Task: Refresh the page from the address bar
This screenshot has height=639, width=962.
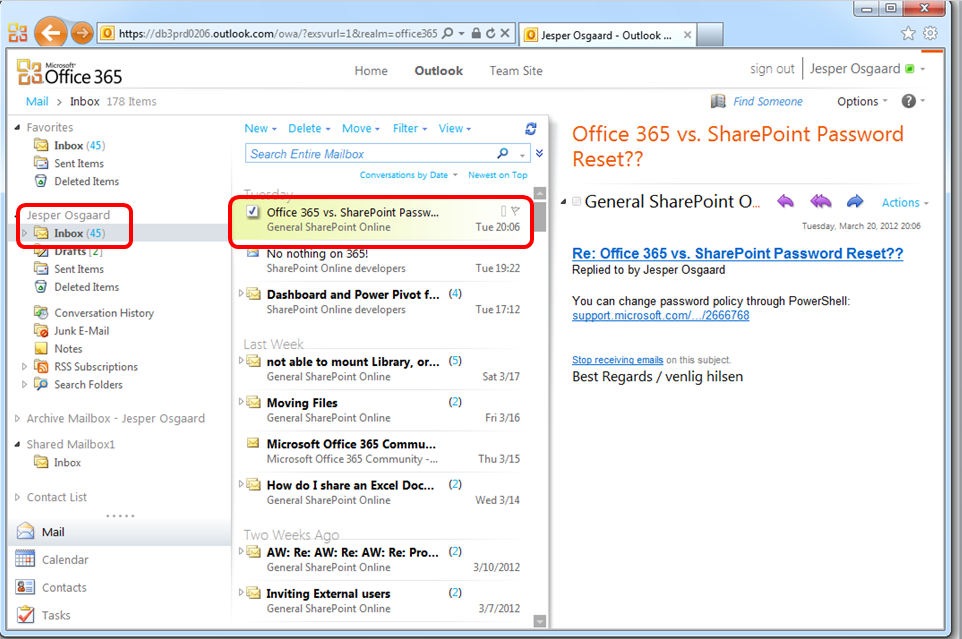Action: point(491,33)
